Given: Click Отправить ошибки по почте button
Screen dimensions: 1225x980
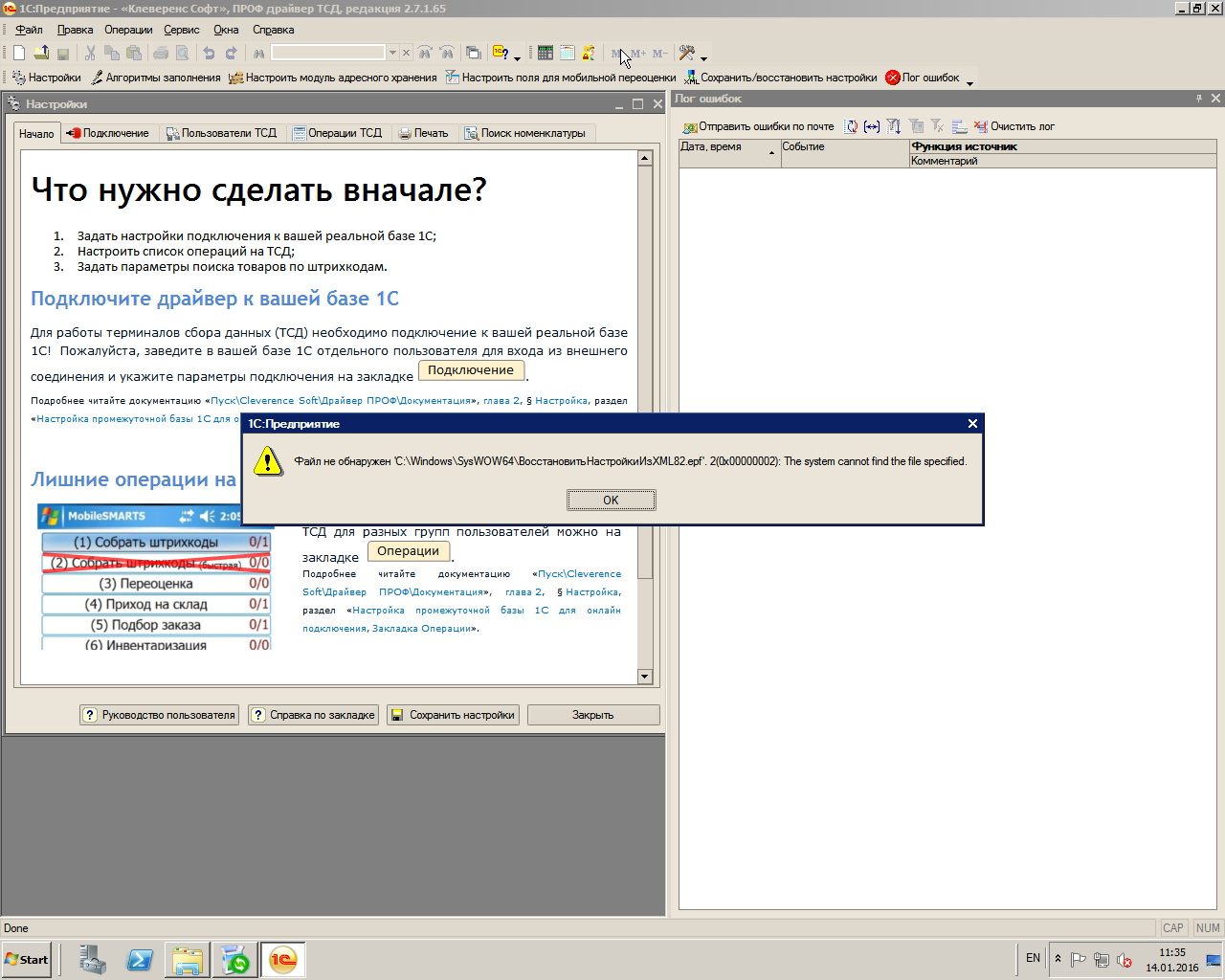Looking at the screenshot, I should (758, 126).
